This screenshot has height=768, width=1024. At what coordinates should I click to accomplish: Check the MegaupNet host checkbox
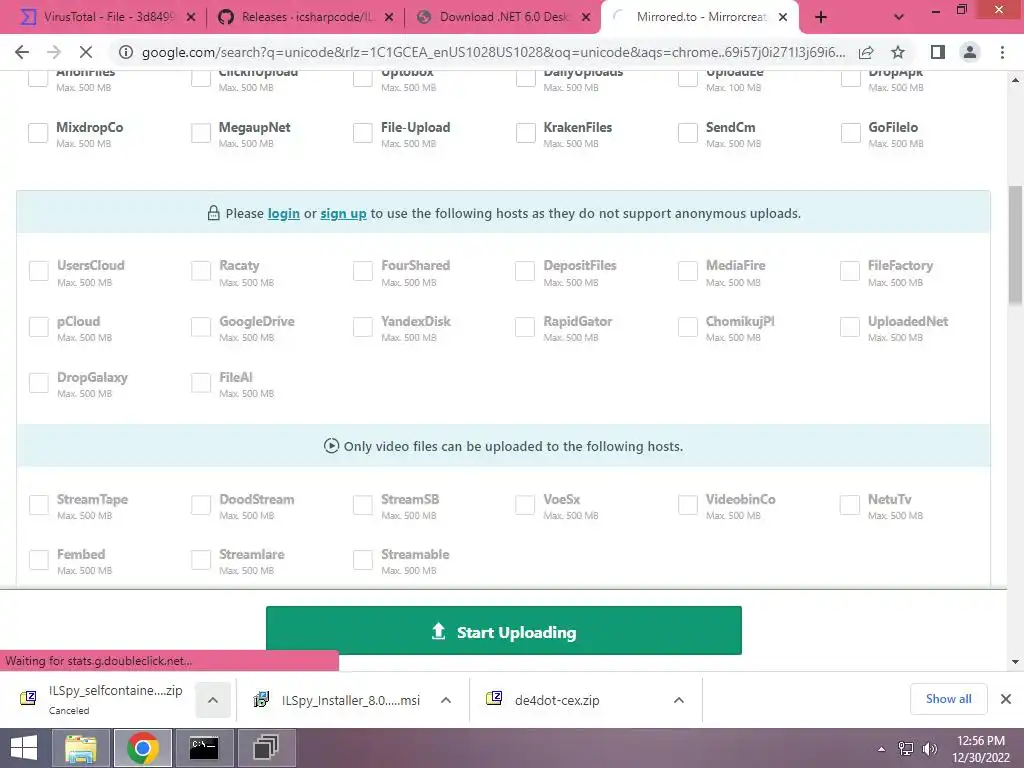click(200, 133)
